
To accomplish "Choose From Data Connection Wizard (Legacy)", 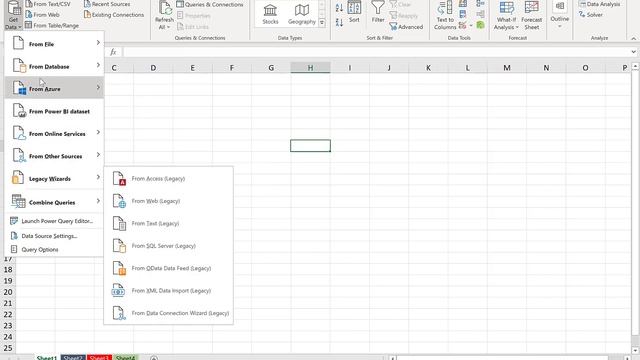I will tap(169, 313).
